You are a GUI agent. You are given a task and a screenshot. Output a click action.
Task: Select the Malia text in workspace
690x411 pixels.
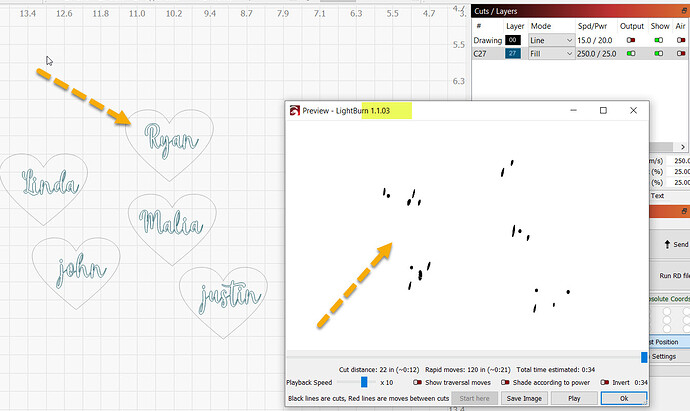click(x=171, y=222)
